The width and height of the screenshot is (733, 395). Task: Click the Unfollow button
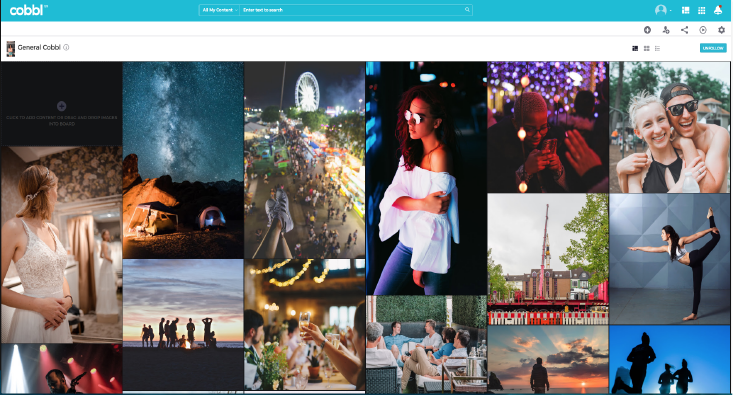[x=713, y=48]
